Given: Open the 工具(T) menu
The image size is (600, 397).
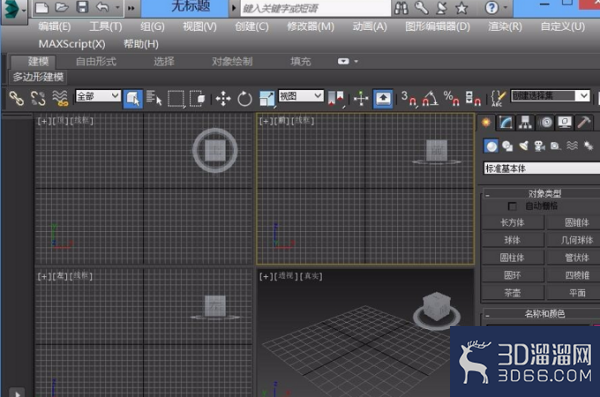Looking at the screenshot, I should coord(105,26).
